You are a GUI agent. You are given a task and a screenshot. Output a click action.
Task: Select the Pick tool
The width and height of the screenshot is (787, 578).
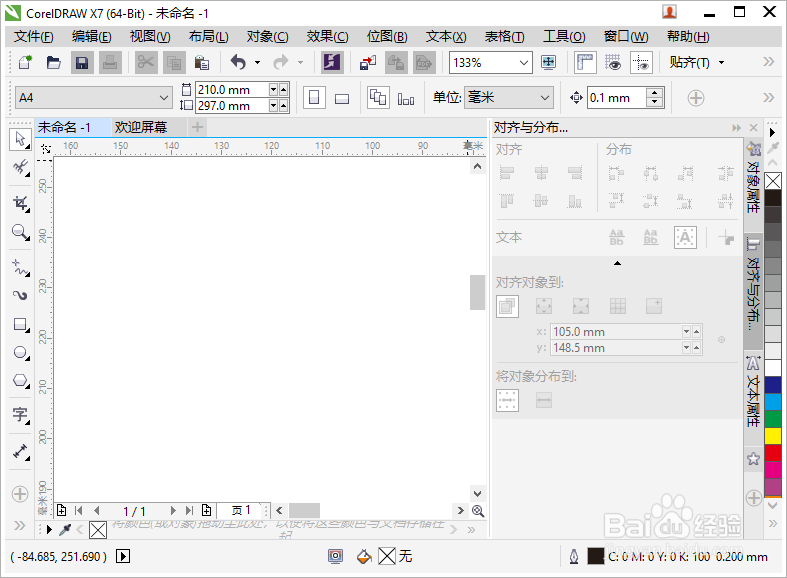click(20, 139)
